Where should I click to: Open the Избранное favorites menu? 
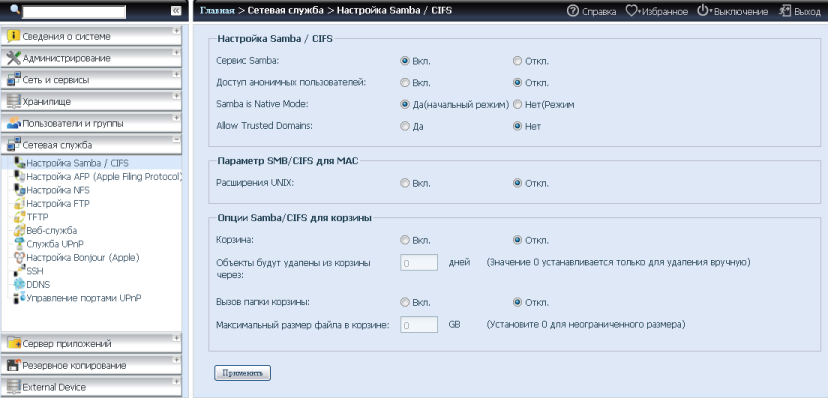(x=664, y=11)
